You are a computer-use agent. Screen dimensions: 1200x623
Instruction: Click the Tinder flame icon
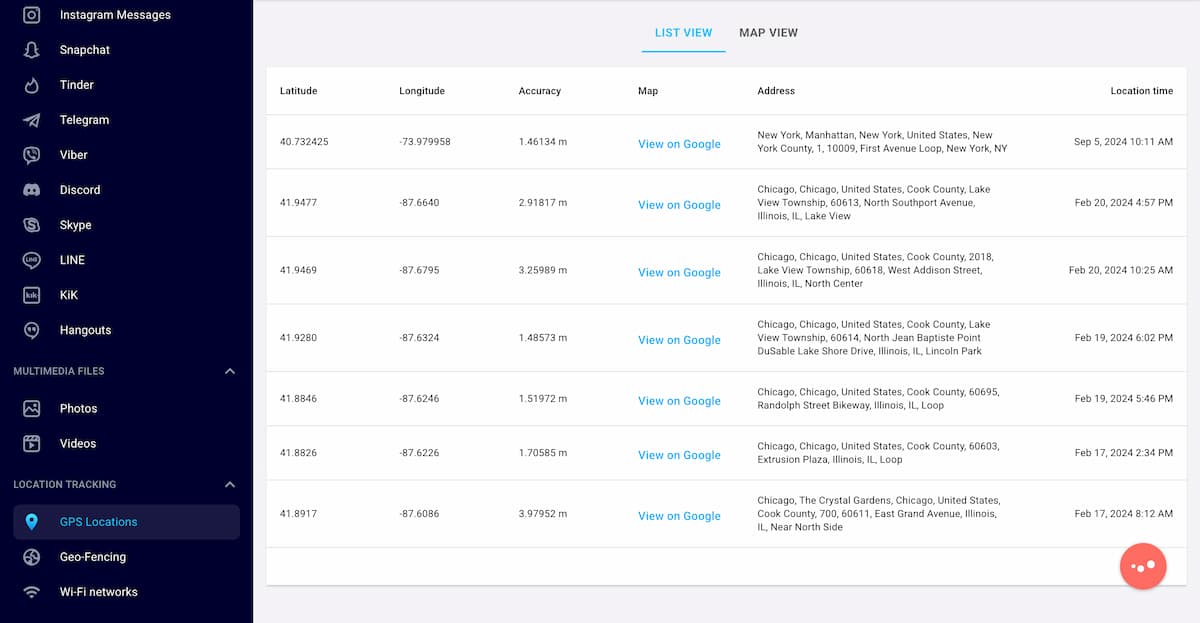(x=32, y=85)
